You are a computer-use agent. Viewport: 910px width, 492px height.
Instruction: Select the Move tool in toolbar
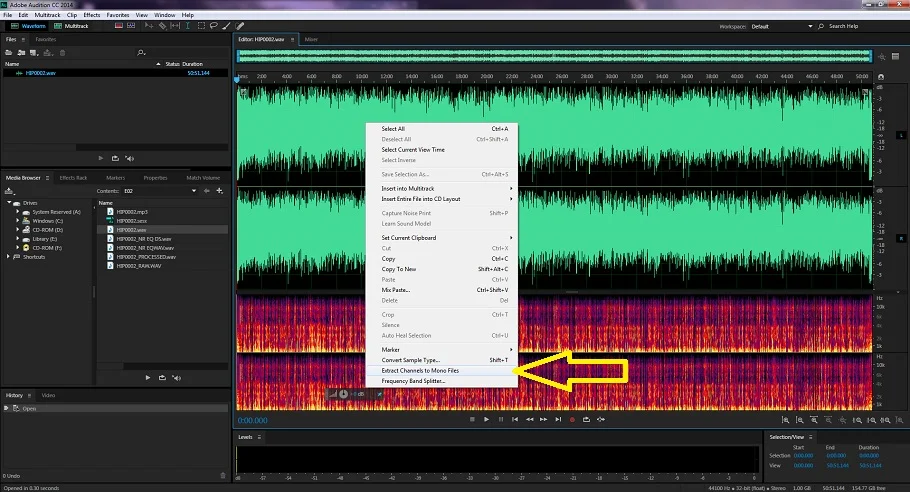point(149,26)
